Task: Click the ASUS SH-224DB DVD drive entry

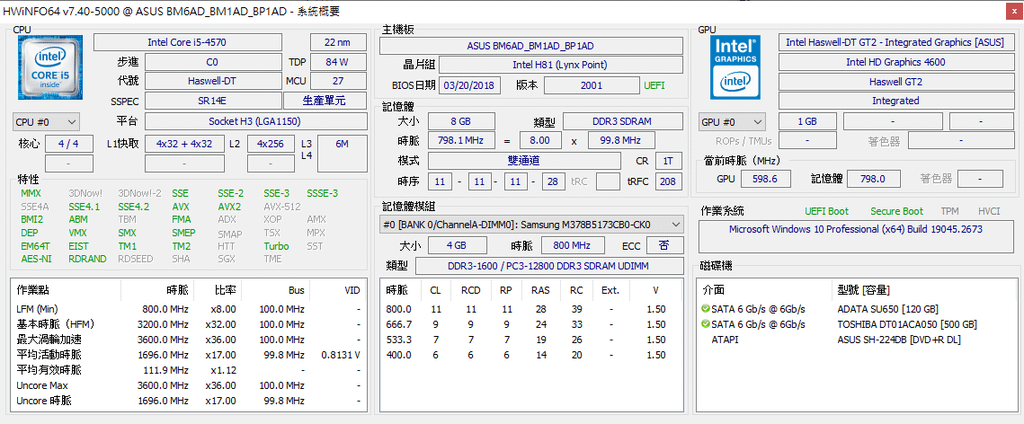Action: click(x=899, y=339)
